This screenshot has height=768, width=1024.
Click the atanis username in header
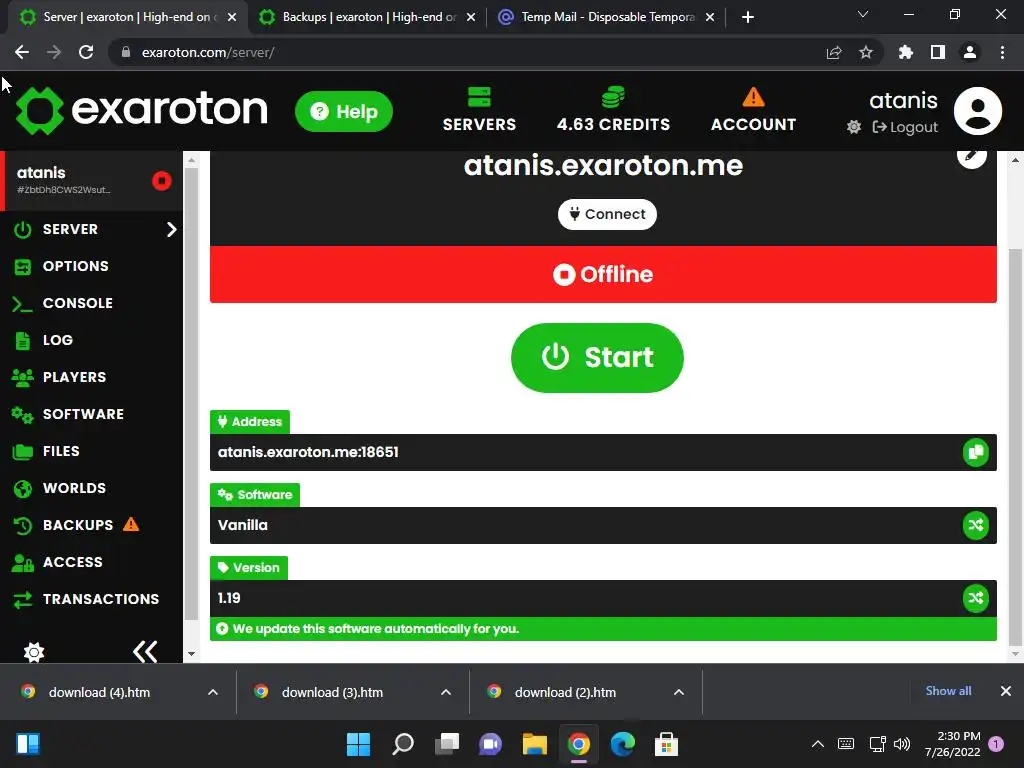(903, 100)
